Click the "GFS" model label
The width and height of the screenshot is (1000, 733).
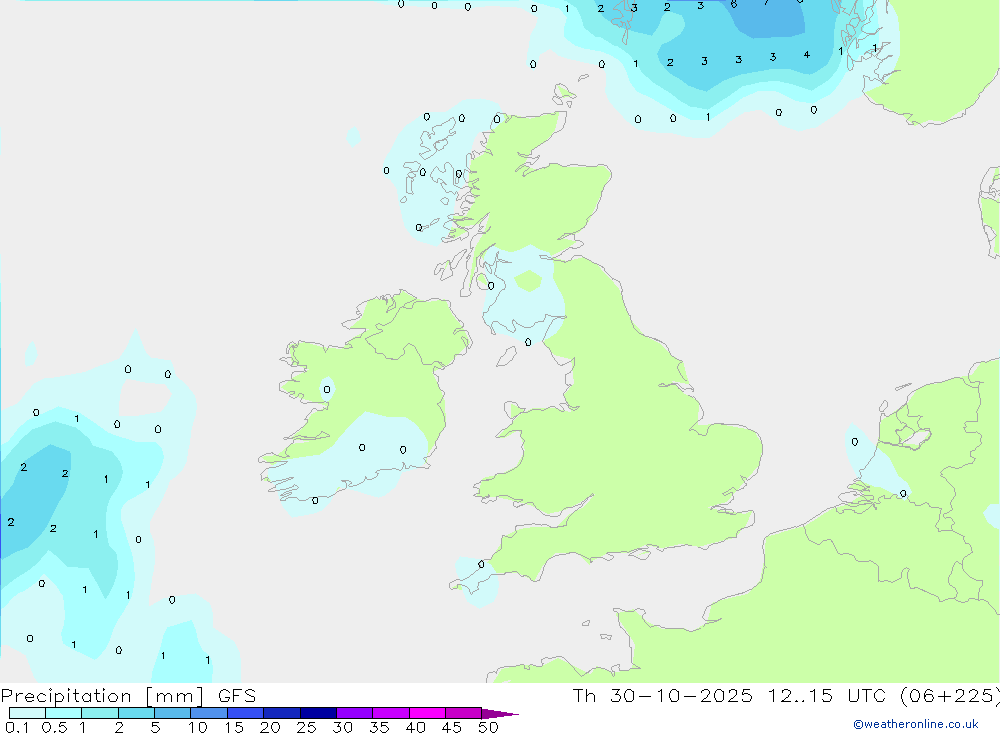point(237,695)
